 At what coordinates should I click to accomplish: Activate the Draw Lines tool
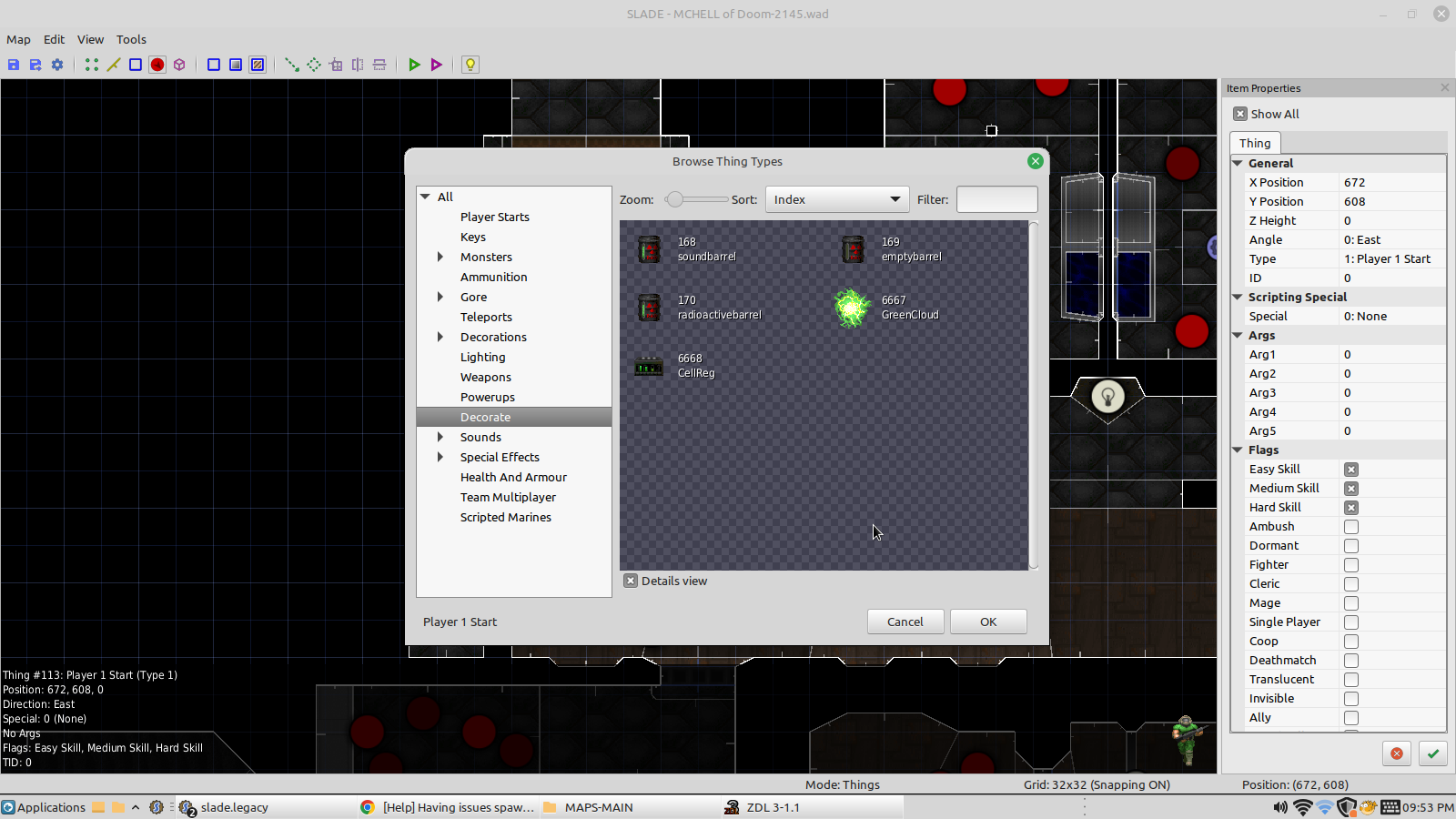(292, 65)
